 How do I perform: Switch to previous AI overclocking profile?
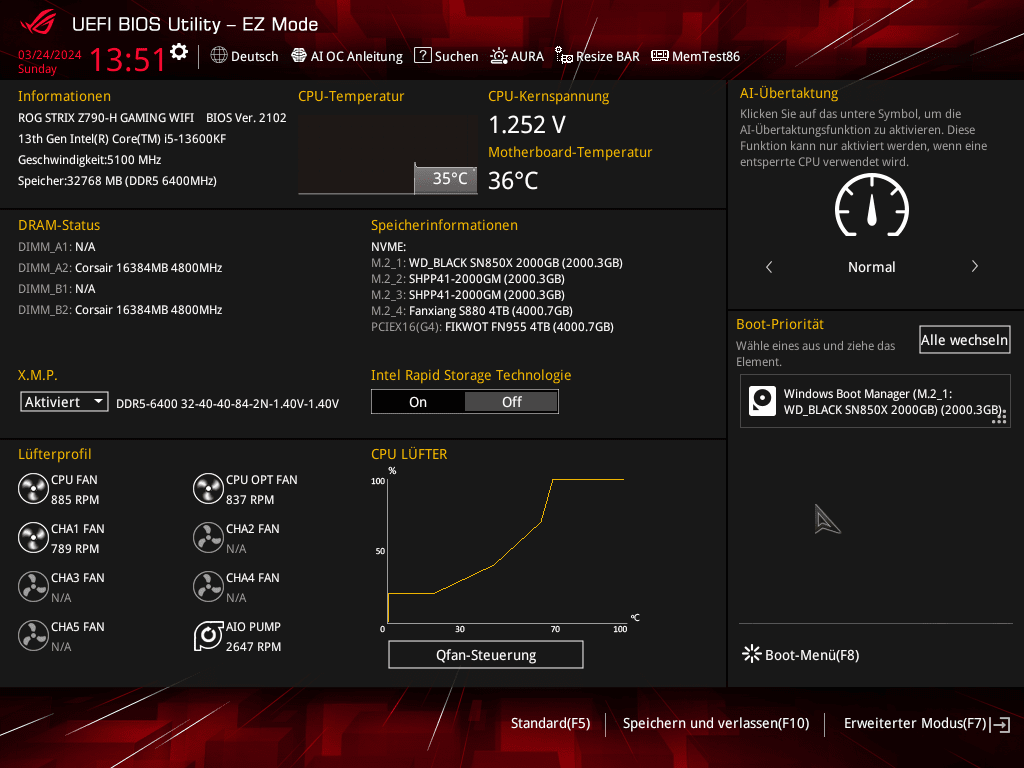(769, 266)
